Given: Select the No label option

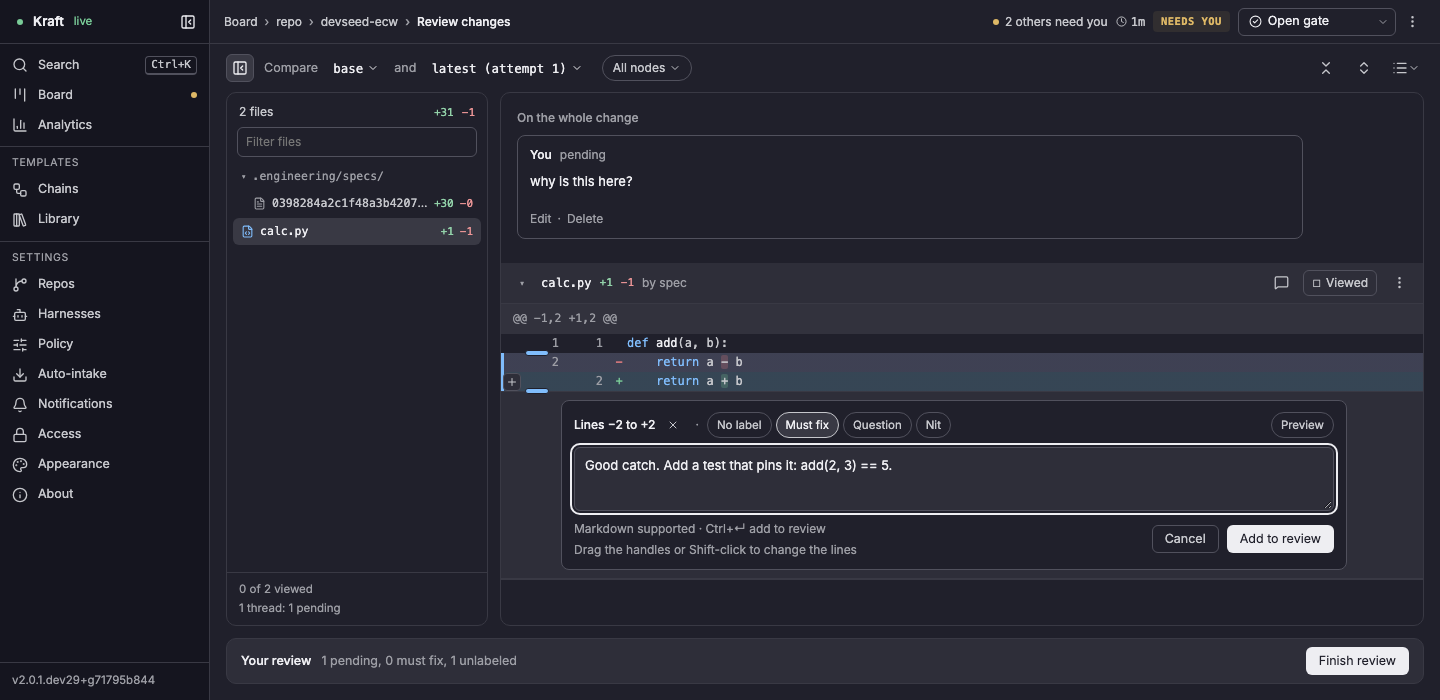Looking at the screenshot, I should (x=739, y=425).
